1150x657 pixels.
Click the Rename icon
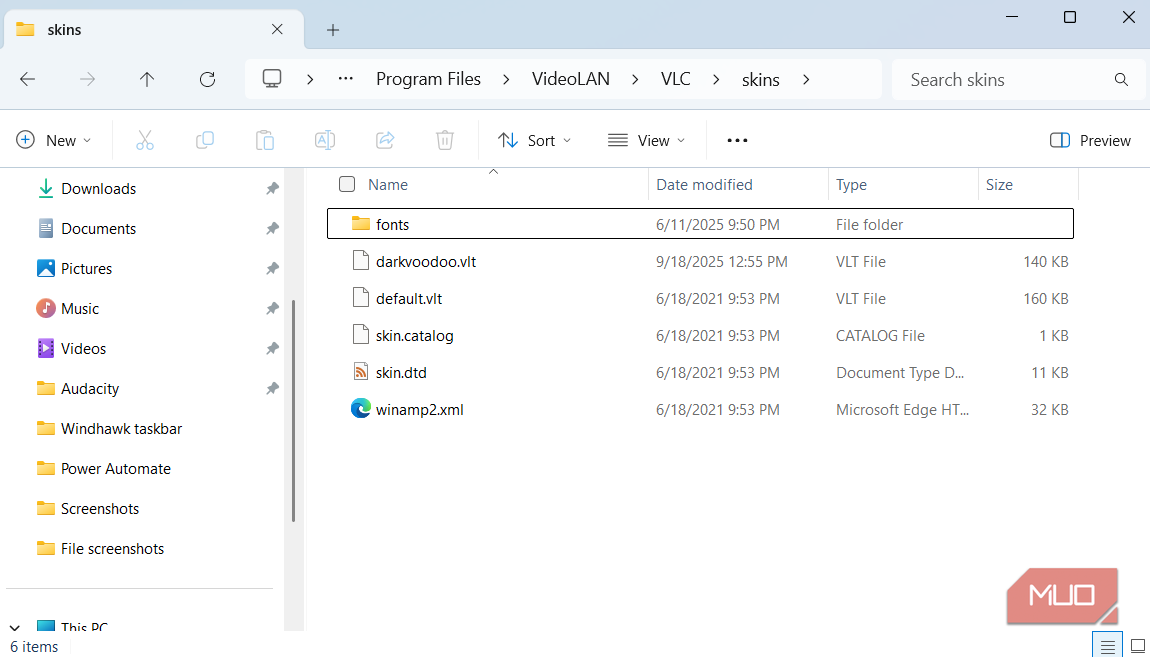(325, 140)
